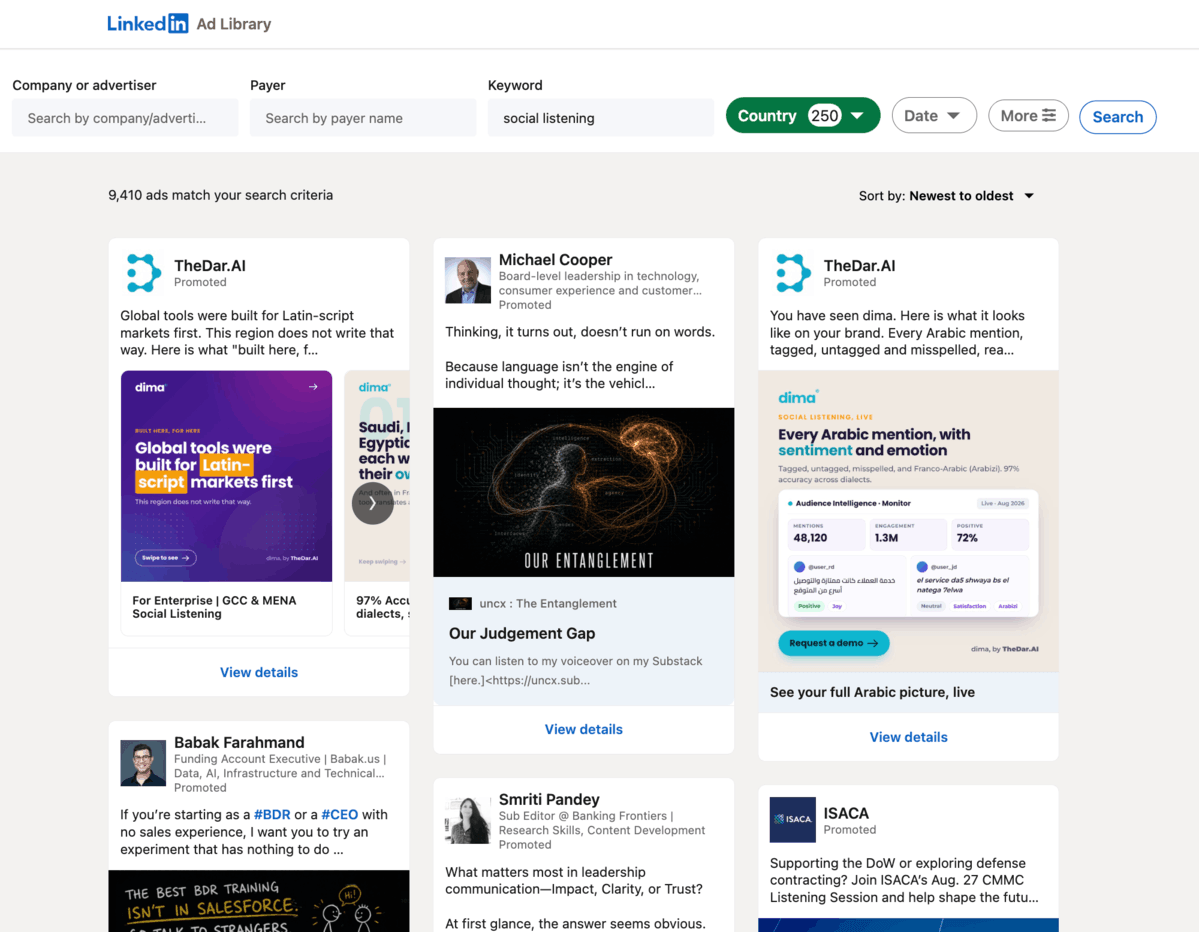The width and height of the screenshot is (1199, 932).
Task: Click Swipe to see on the dima slide
Action: [165, 558]
